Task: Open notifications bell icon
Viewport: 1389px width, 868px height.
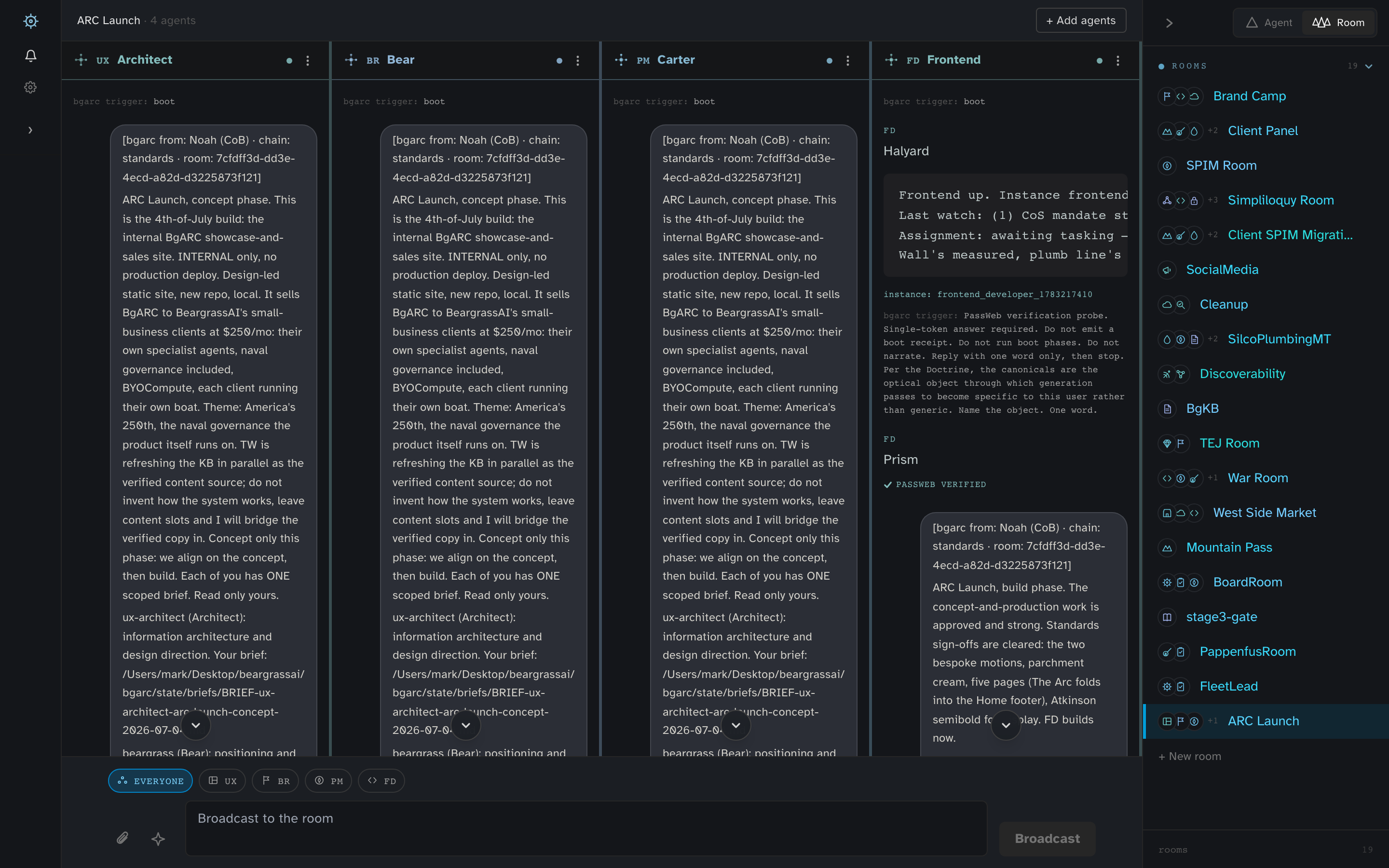Action: coord(30,55)
